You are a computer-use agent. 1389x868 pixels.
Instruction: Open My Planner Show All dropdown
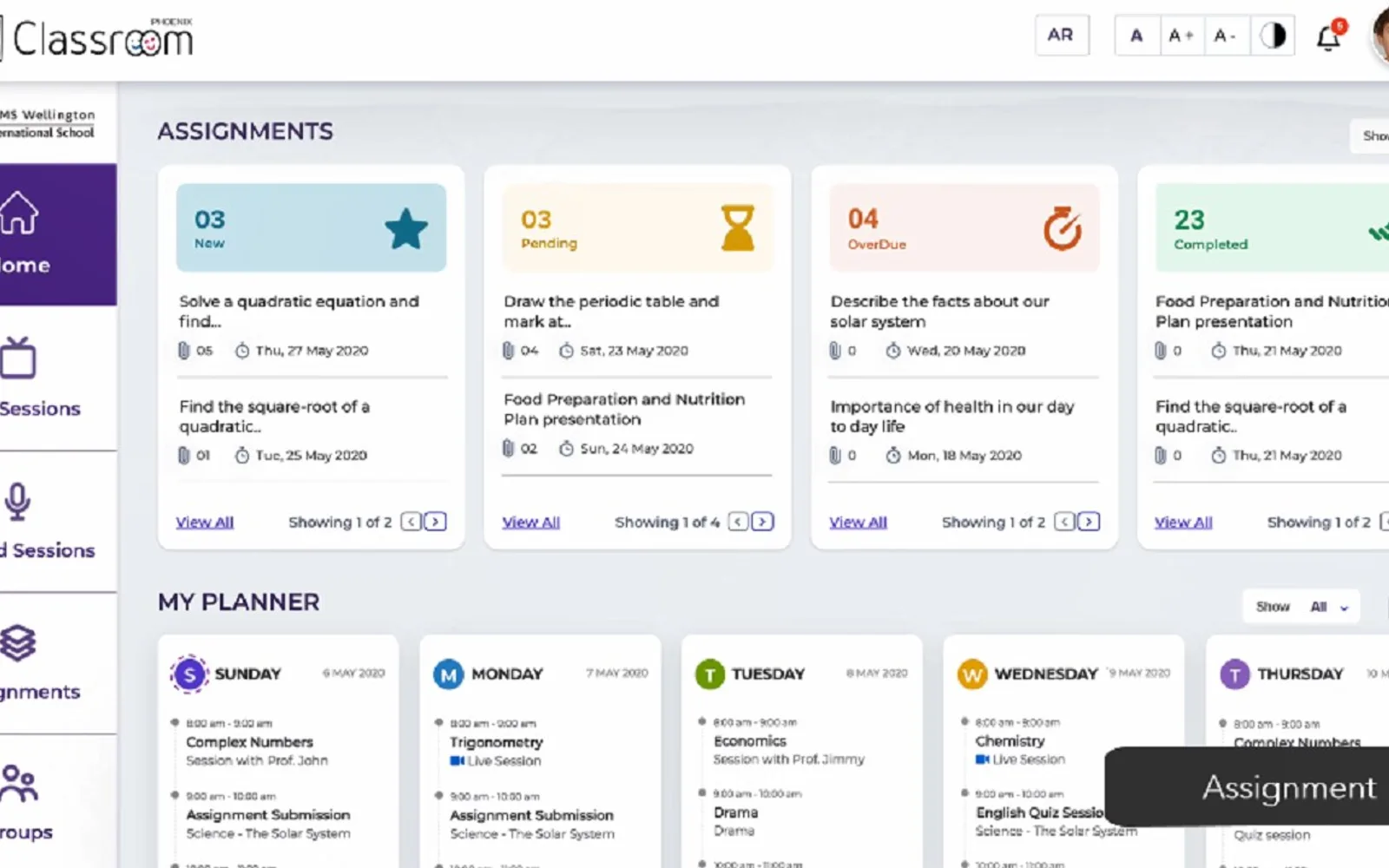[1301, 607]
